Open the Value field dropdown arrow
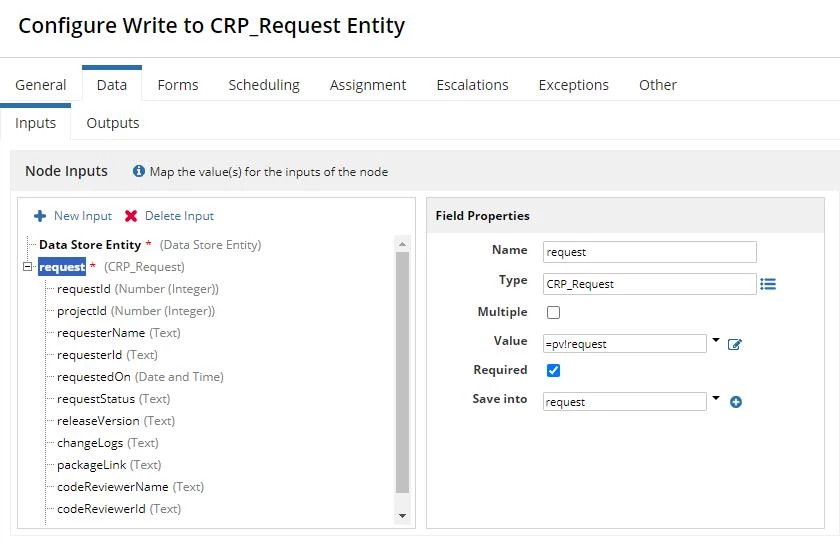This screenshot has width=840, height=548. [x=716, y=340]
